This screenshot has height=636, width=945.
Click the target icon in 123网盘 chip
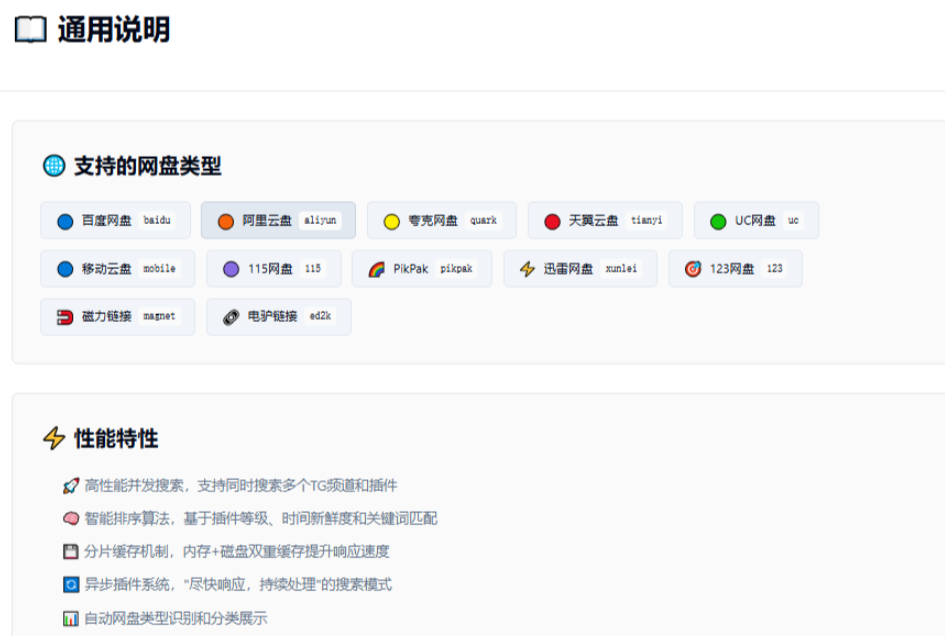coord(693,269)
